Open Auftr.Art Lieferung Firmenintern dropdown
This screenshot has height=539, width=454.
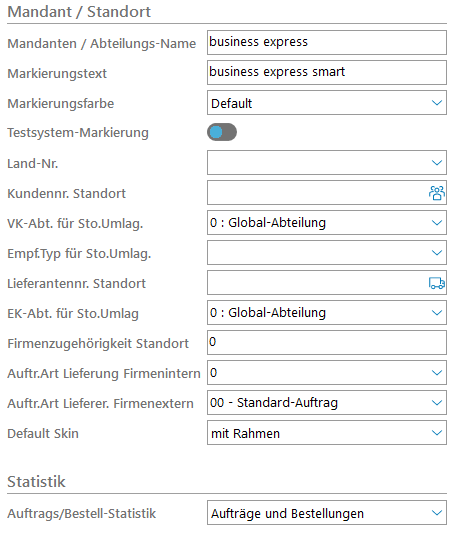(x=436, y=373)
